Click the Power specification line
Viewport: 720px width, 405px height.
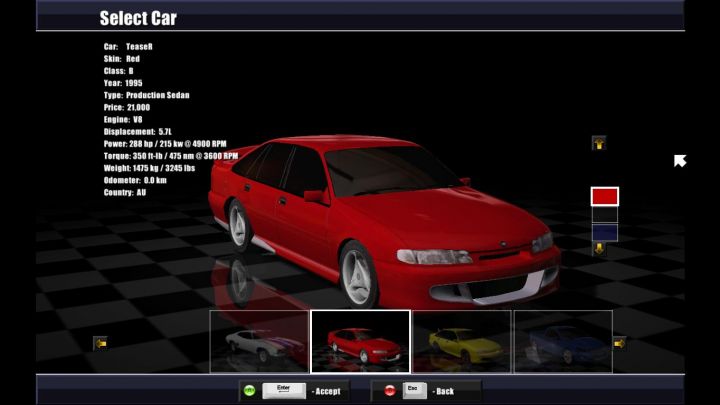coord(170,143)
